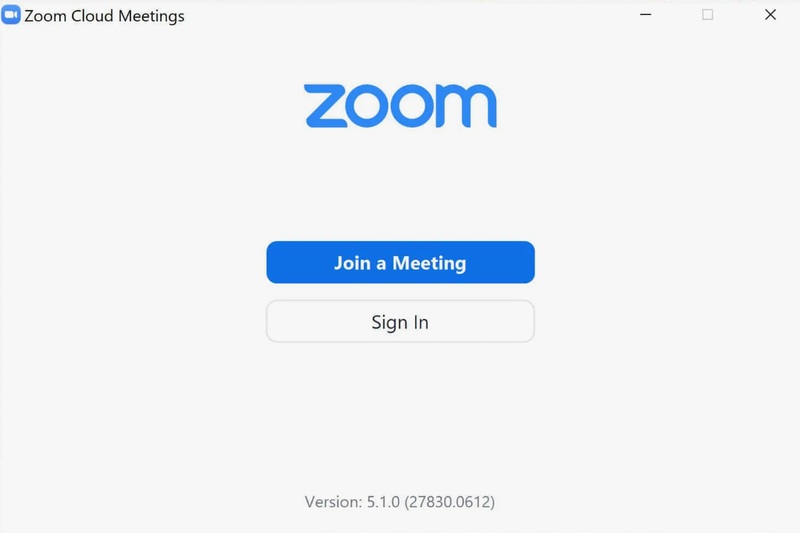The width and height of the screenshot is (800, 533).
Task: Click the first o in the zoom logo
Action: (x=367, y=106)
